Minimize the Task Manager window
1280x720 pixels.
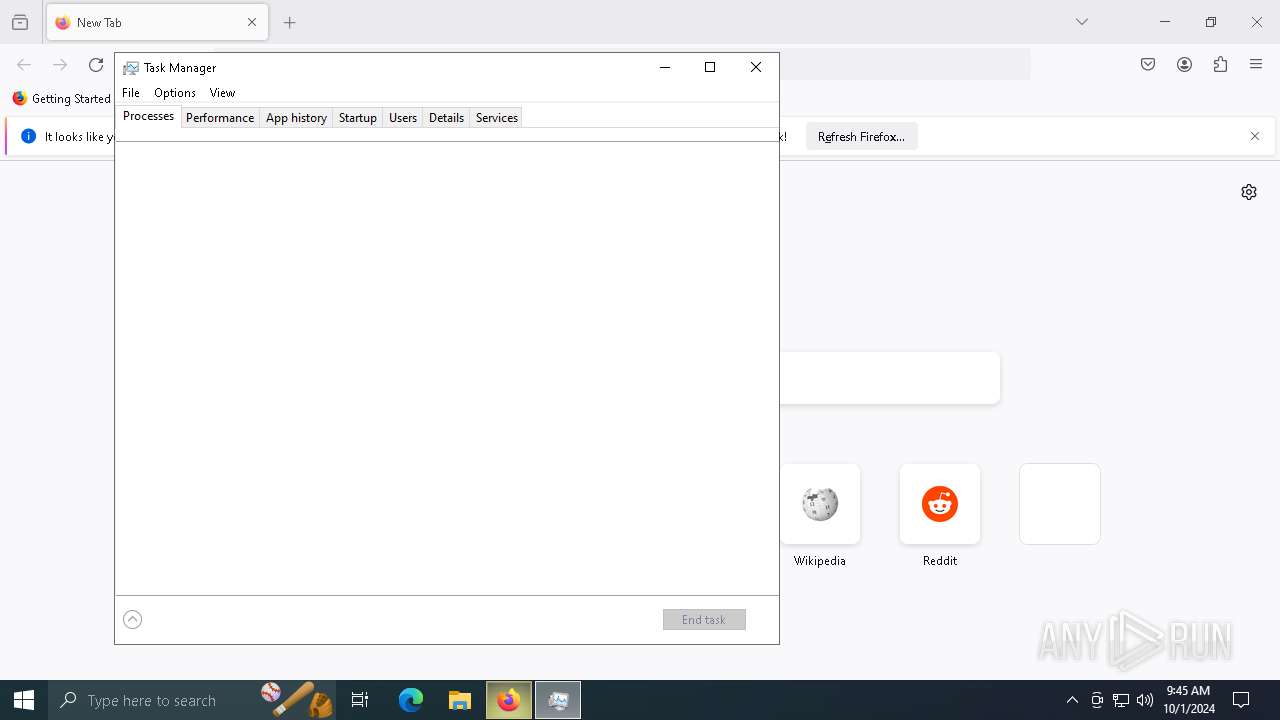click(664, 67)
